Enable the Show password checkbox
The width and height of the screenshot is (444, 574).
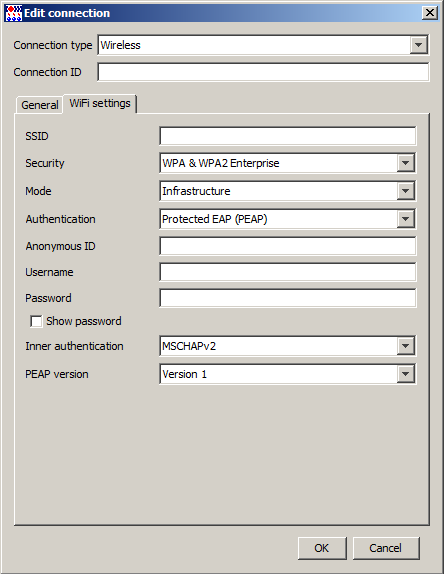coord(36,321)
